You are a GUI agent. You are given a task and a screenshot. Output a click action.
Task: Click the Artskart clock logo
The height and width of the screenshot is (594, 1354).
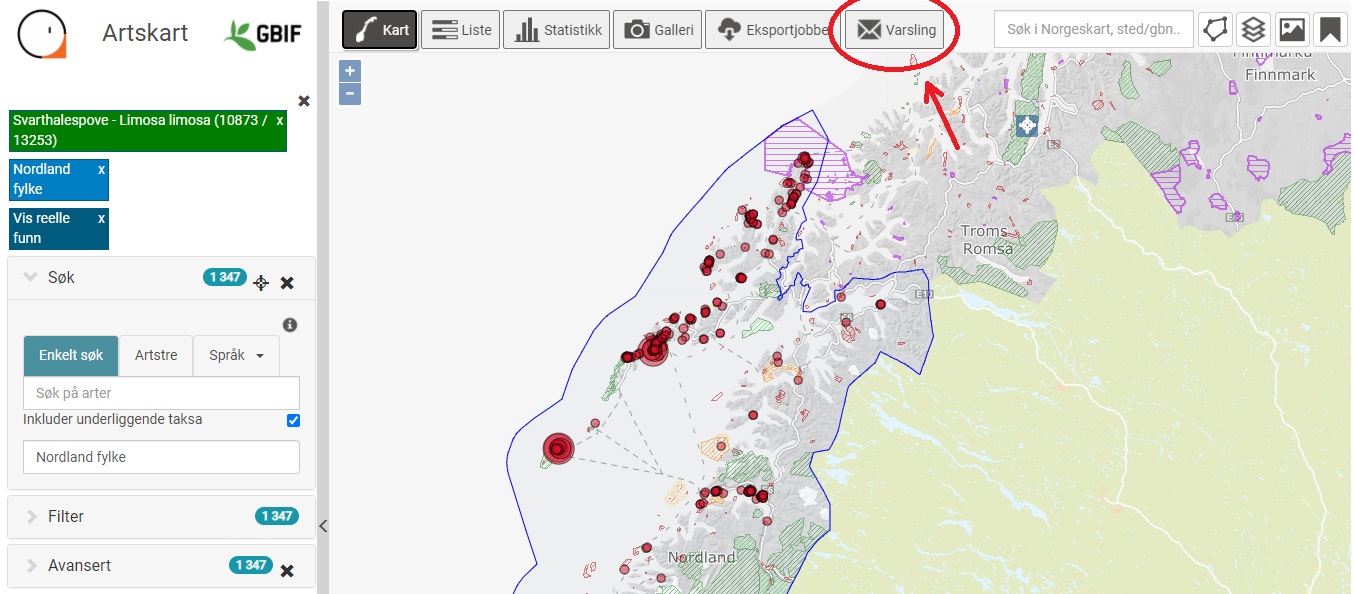pyautogui.click(x=42, y=34)
